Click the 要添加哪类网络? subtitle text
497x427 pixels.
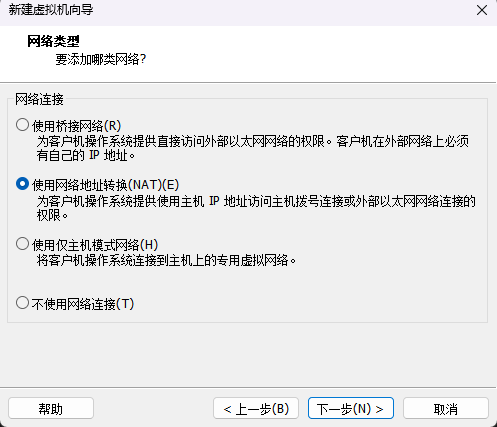101,60
